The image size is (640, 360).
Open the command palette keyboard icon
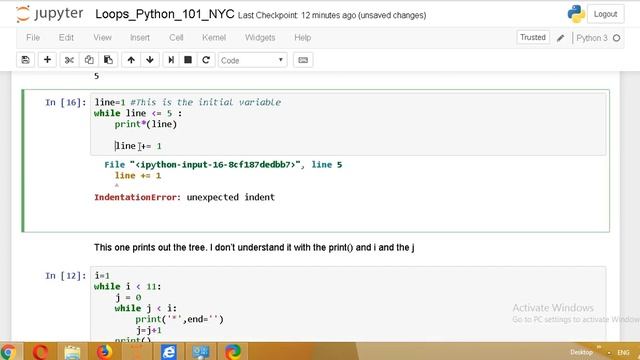[303, 60]
